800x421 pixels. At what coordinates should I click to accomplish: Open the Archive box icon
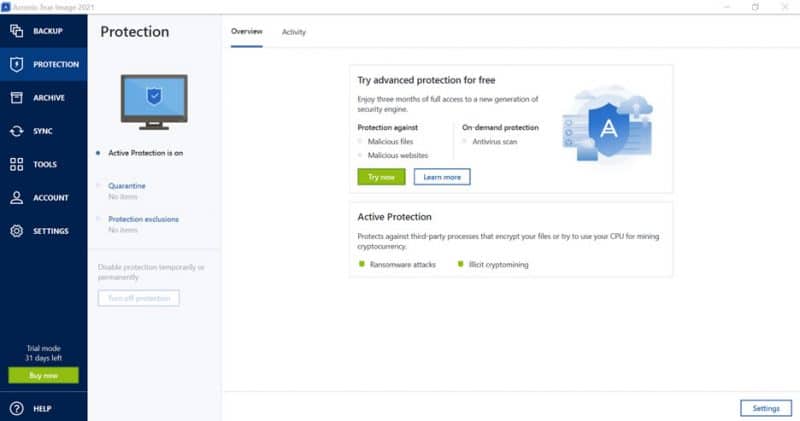tap(16, 98)
